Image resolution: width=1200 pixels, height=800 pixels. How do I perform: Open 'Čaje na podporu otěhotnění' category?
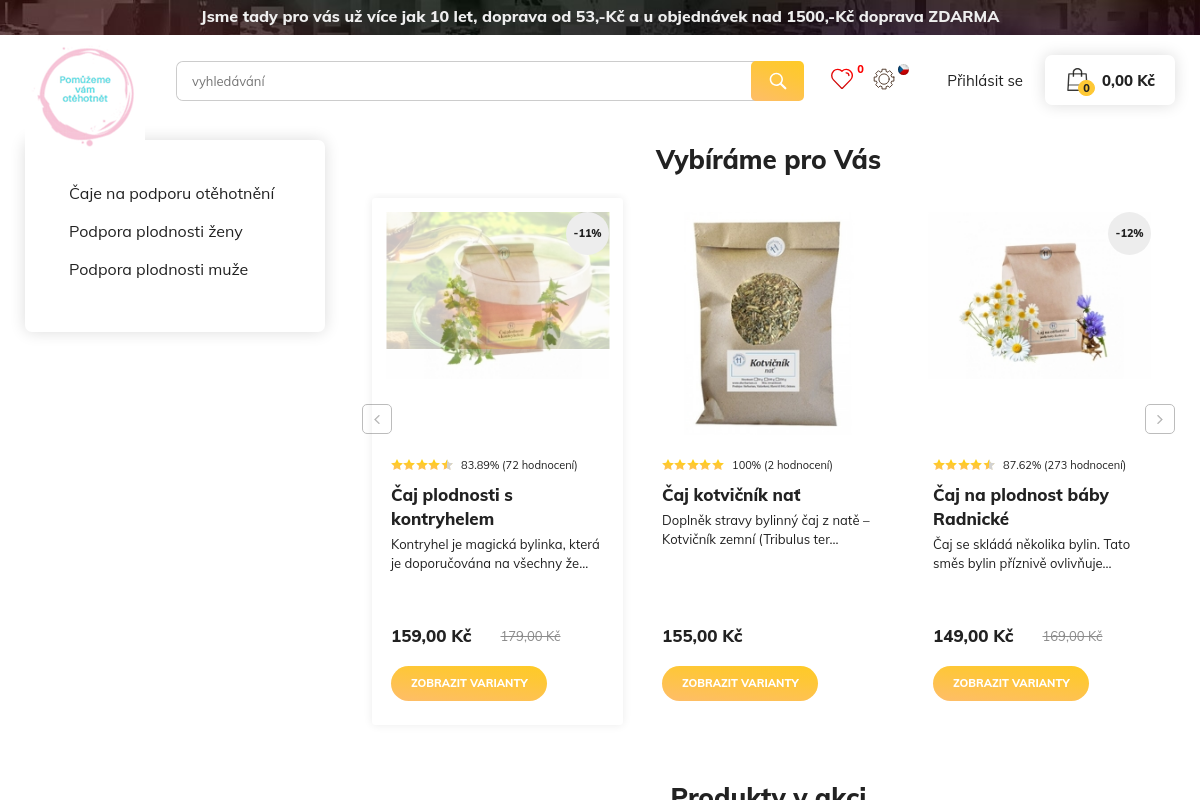(172, 193)
